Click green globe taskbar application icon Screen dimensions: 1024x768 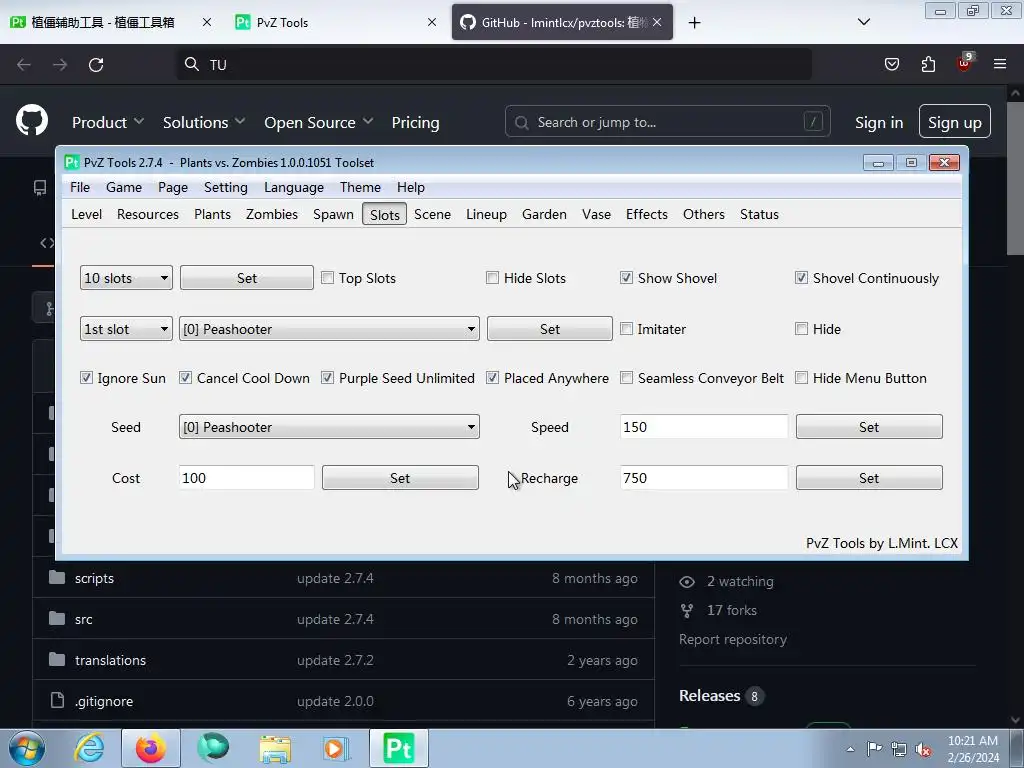(x=213, y=748)
